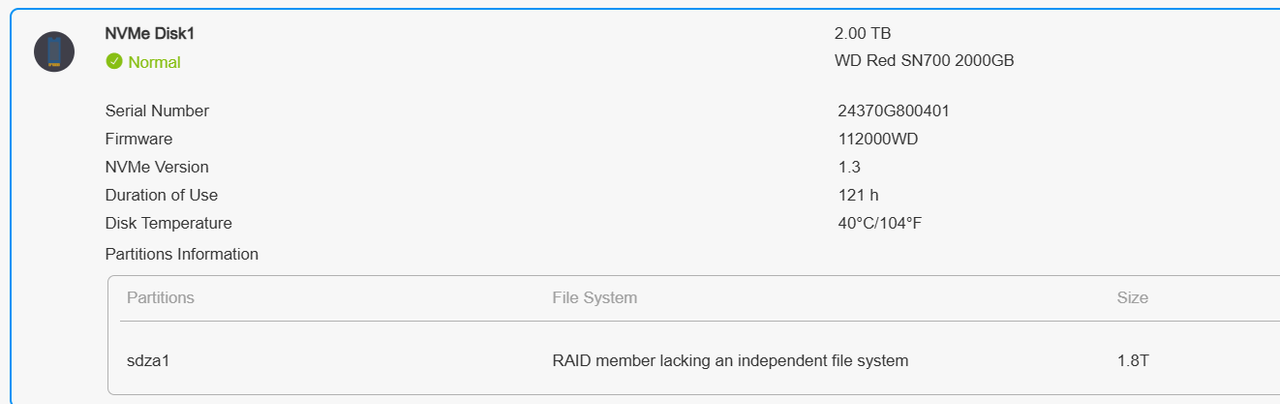Select the sdza1 partition row
1280x404 pixels.
[x=694, y=360]
